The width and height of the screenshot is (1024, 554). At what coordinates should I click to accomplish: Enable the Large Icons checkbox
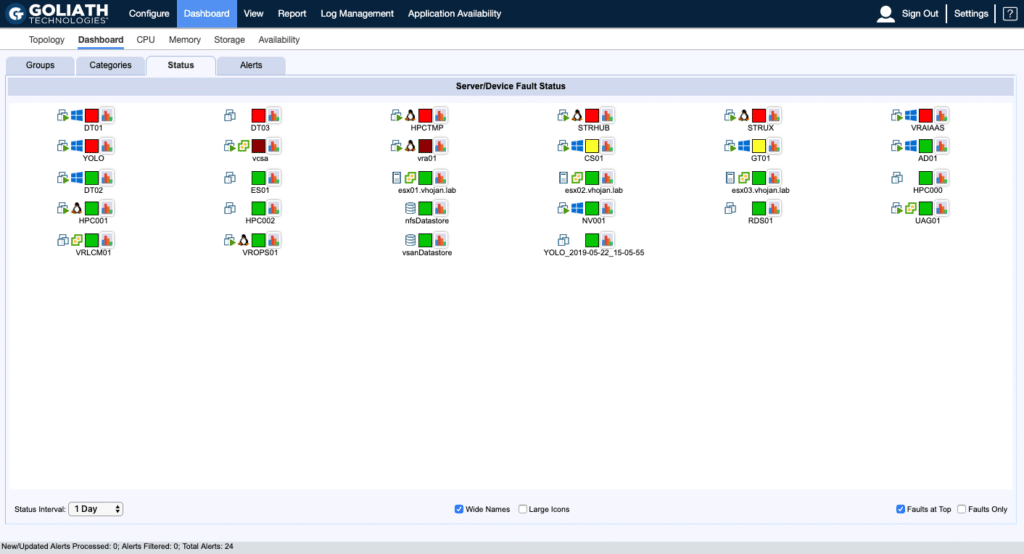click(523, 509)
